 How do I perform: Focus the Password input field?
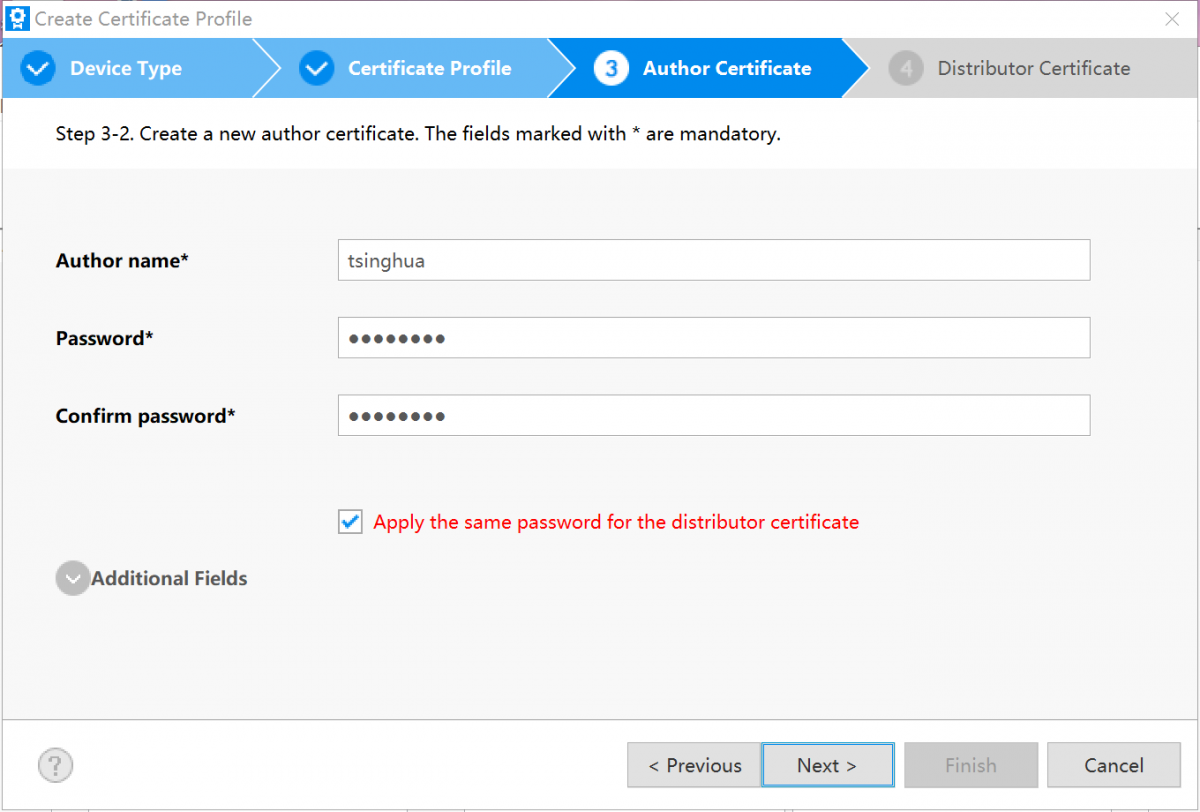[x=713, y=338]
